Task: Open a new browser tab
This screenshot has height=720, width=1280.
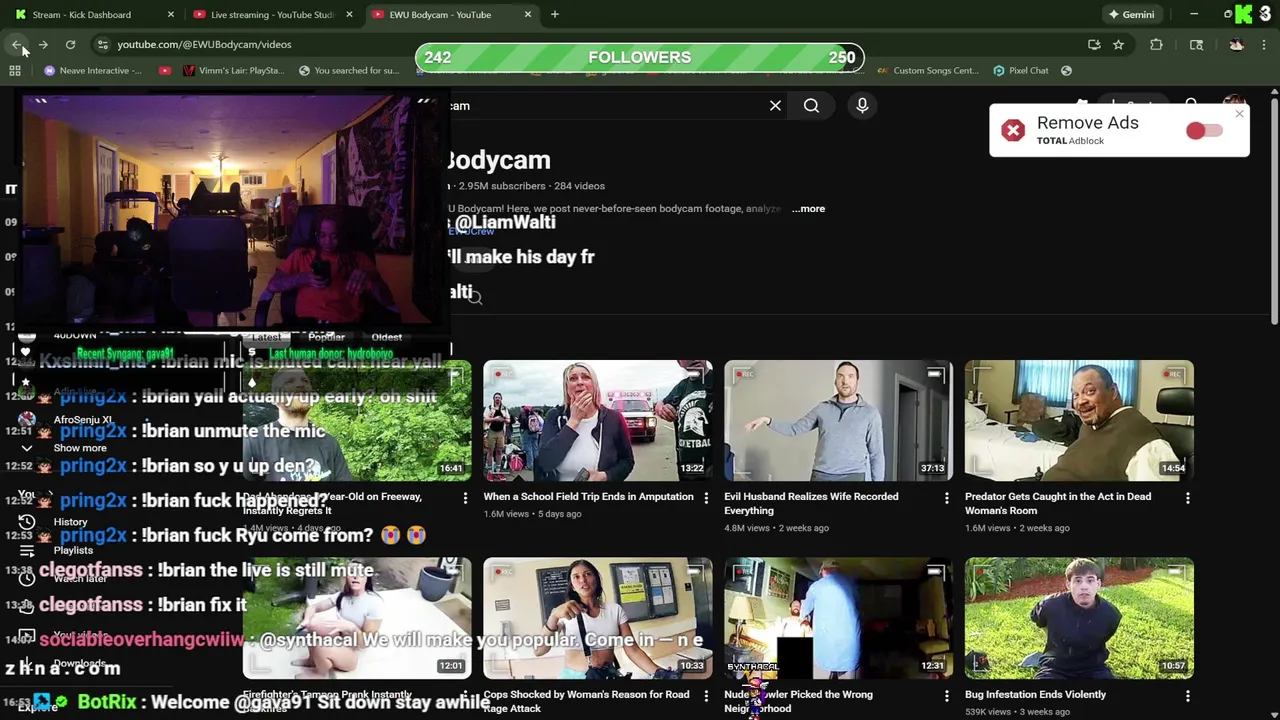Action: 554,14
